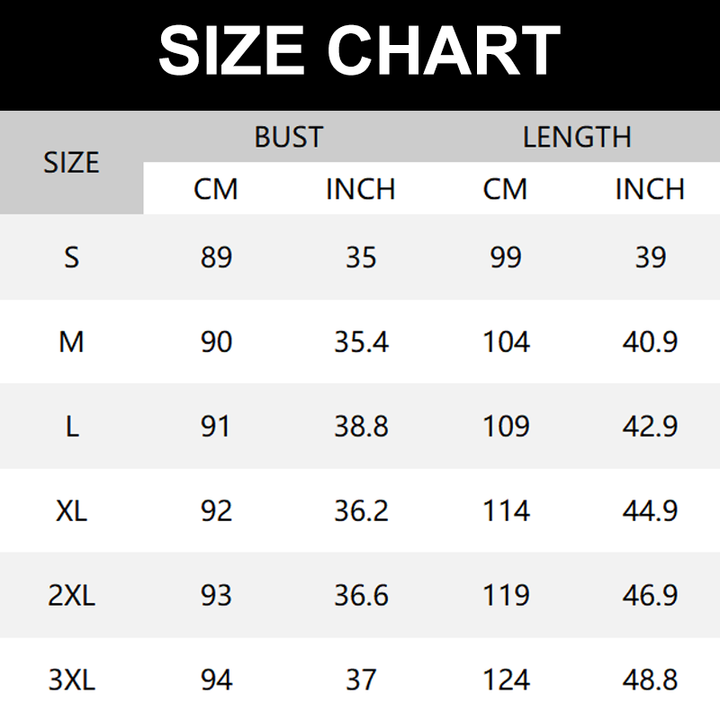Select the 44.9 length inch value
The width and height of the screenshot is (720, 720).
coord(650,512)
